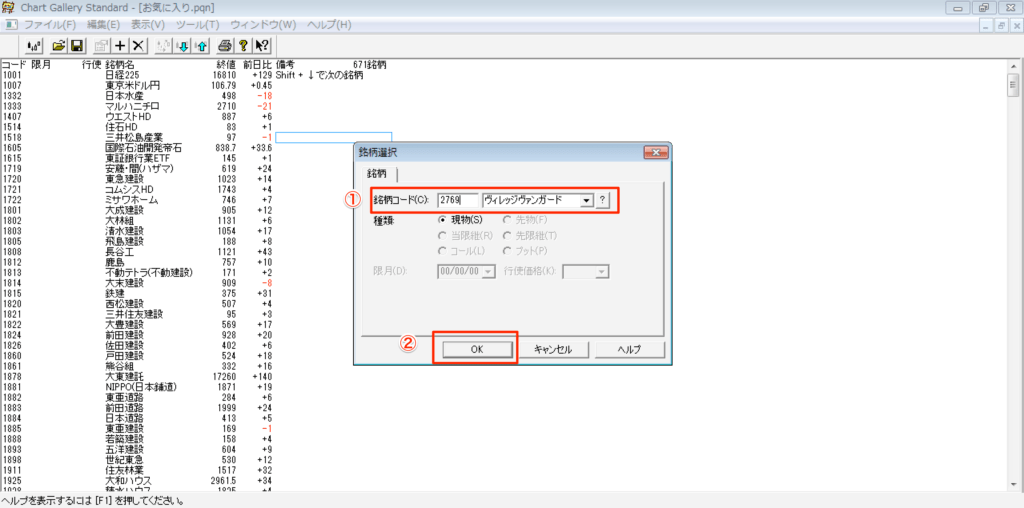Click the Chart Gallery application icon in title bar
Image resolution: width=1024 pixels, height=508 pixels.
pyautogui.click(x=8, y=8)
